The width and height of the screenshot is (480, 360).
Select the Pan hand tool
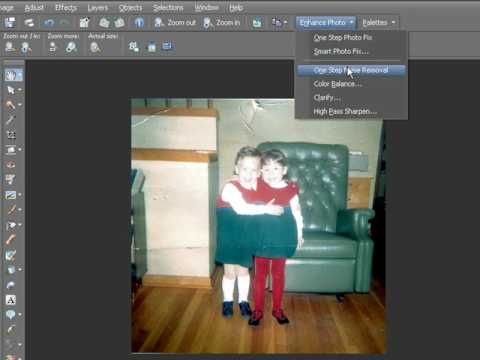click(x=11, y=75)
